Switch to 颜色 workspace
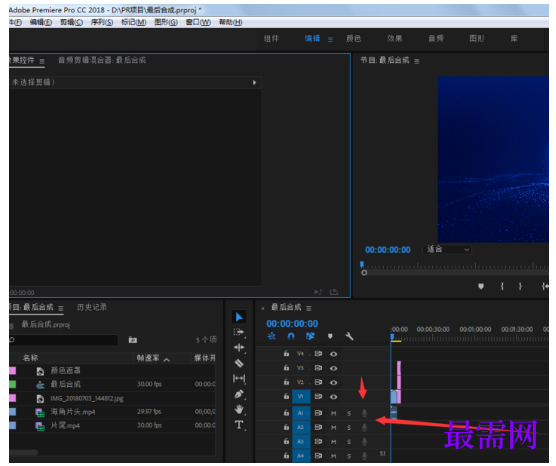Image resolution: width=556 pixels, height=466 pixels. coord(354,38)
